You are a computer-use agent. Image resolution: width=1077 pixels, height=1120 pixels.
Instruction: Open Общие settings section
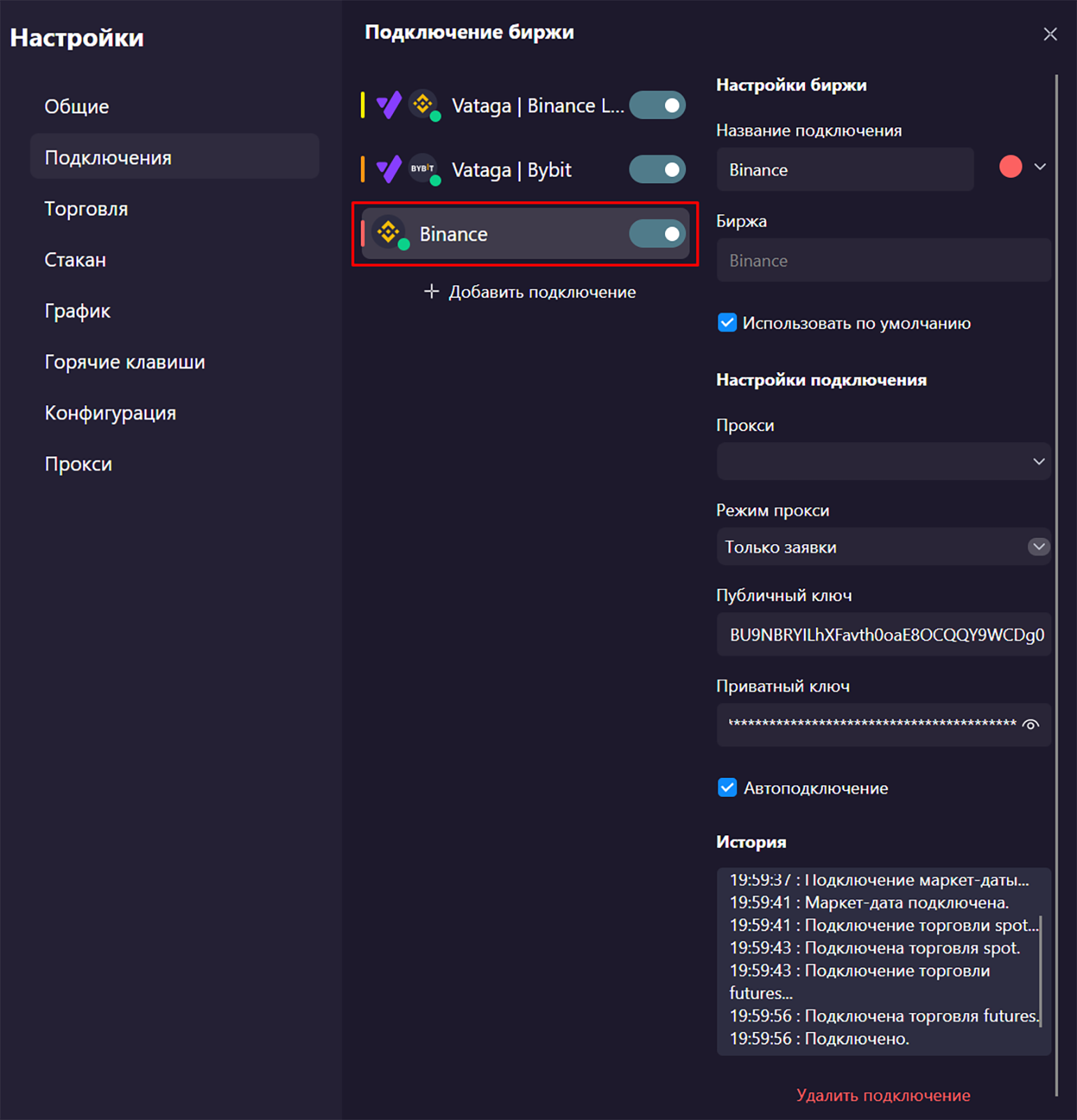click(x=174, y=106)
